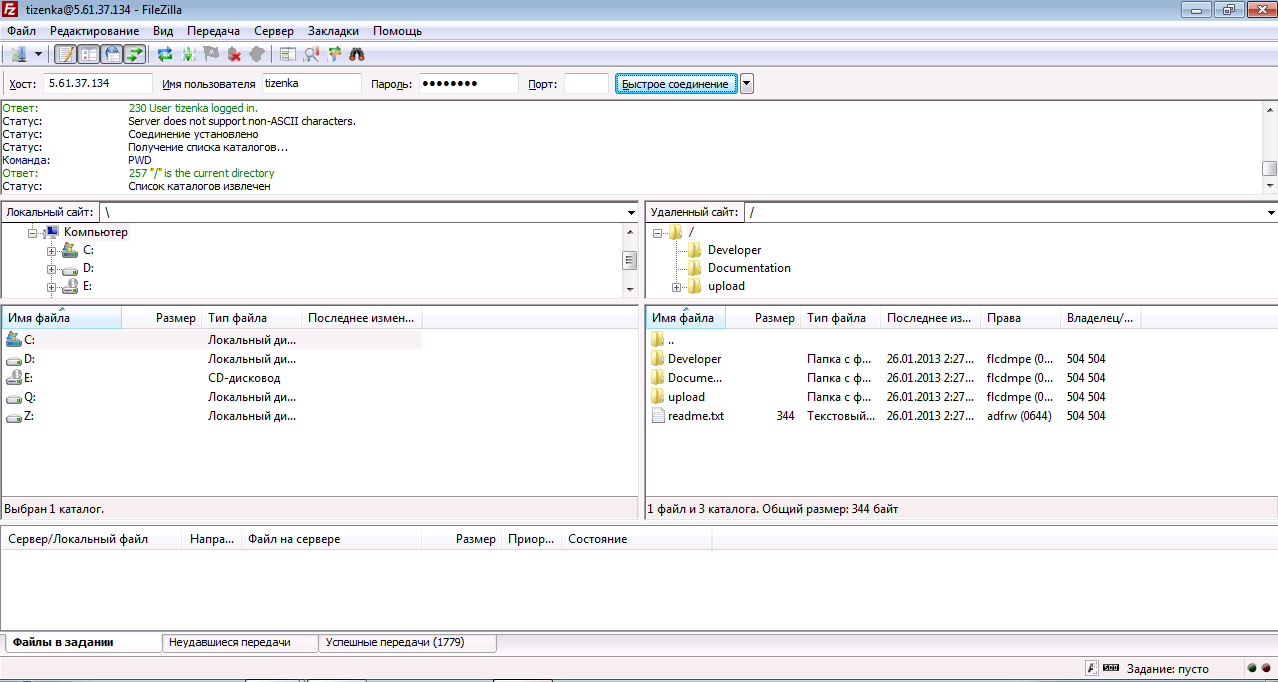Collapse the remote root '/' tree node

(x=658, y=232)
